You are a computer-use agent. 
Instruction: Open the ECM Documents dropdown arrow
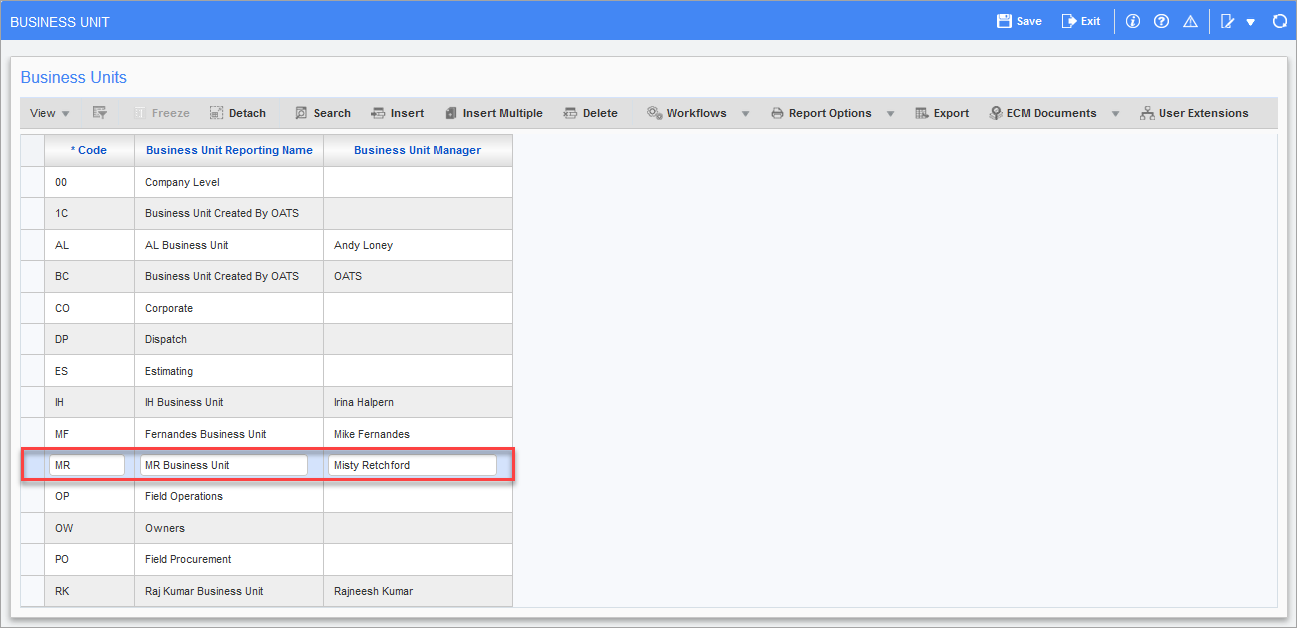(x=1116, y=113)
